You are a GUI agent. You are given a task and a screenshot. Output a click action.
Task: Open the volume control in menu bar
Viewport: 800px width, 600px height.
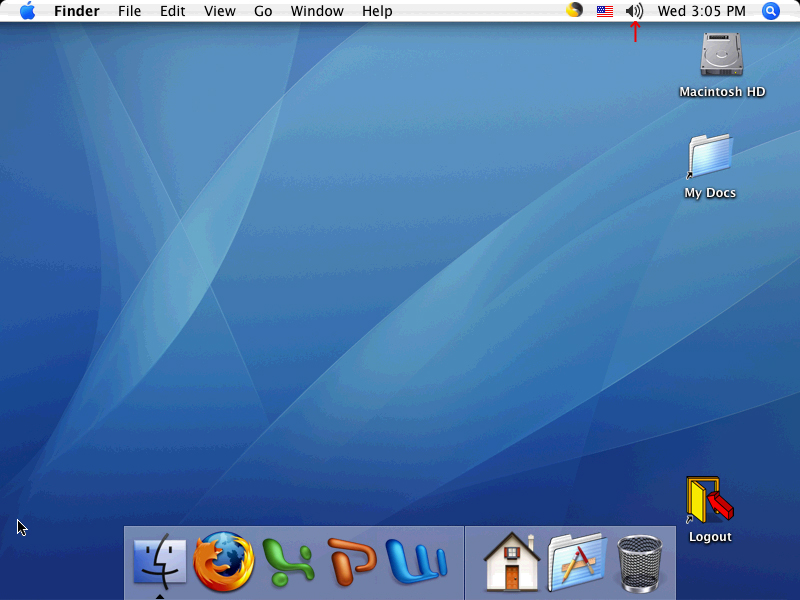634,11
